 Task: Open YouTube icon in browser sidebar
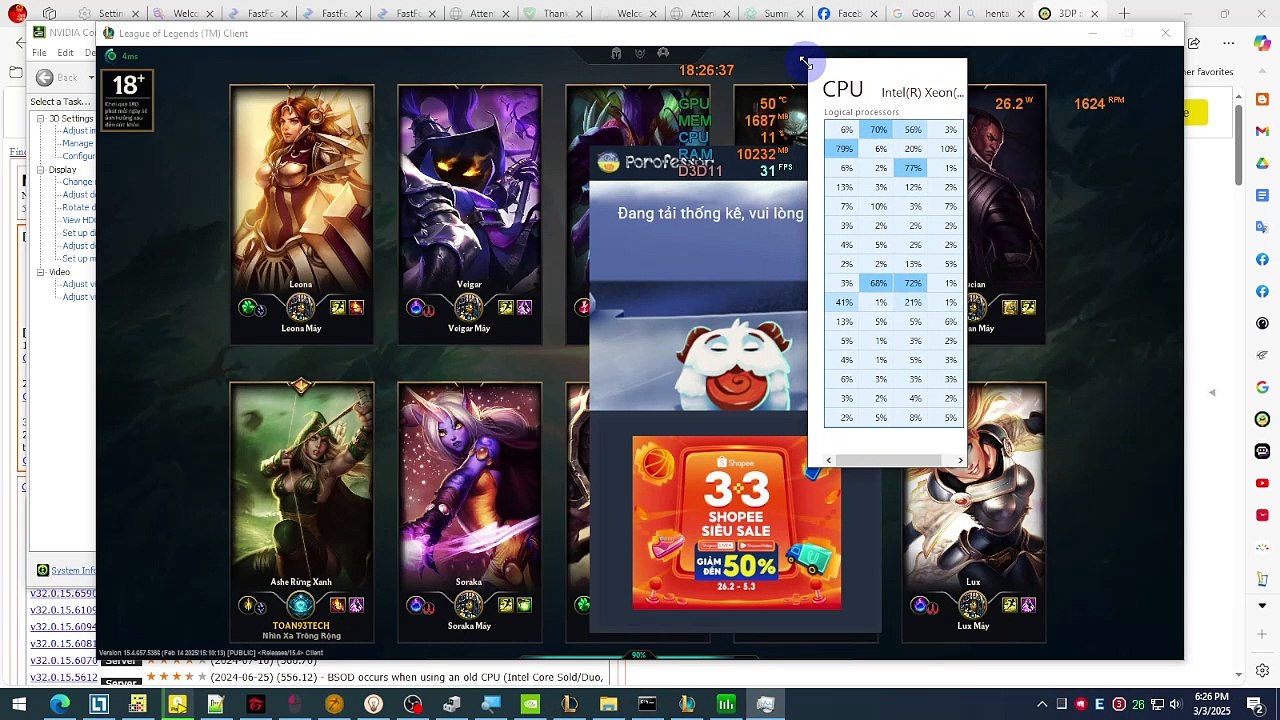pos(1262,483)
